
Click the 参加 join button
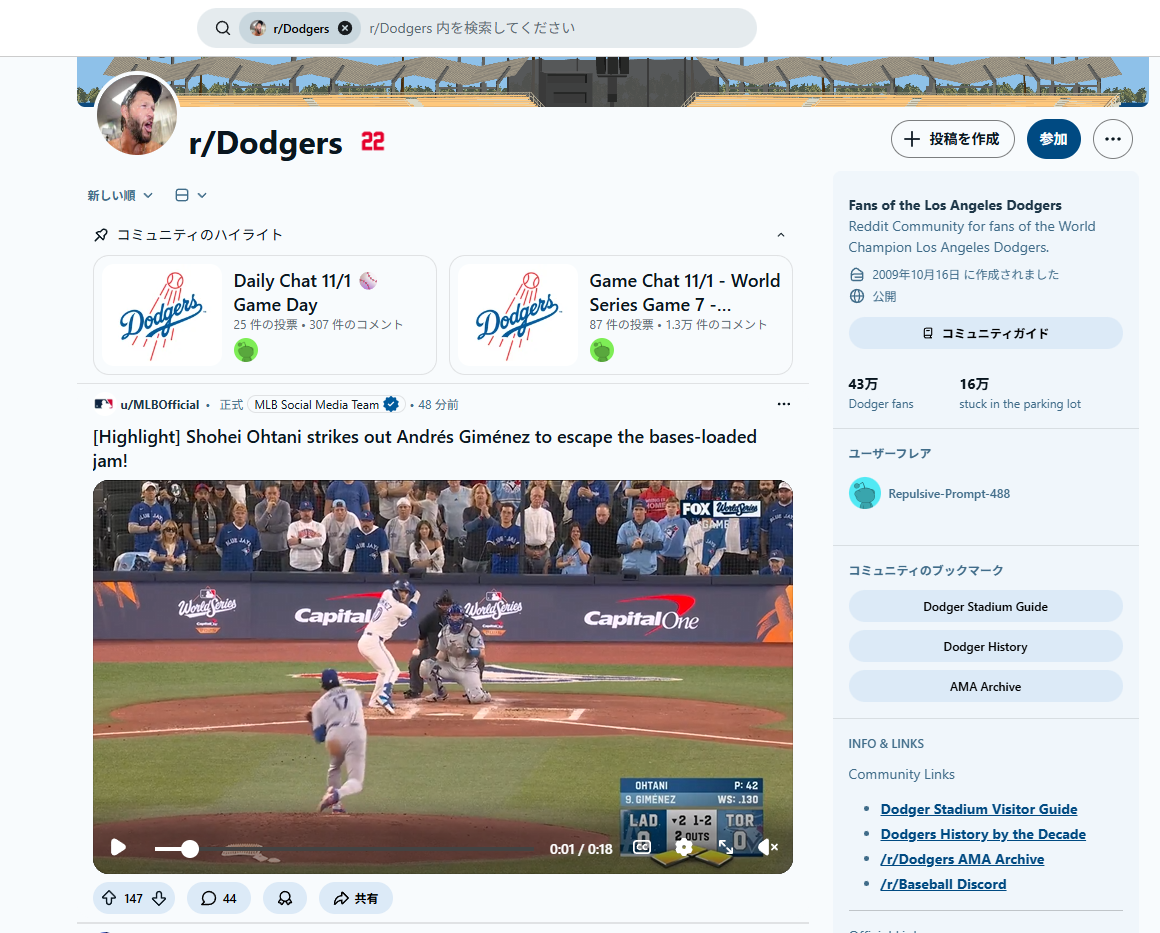(1053, 140)
